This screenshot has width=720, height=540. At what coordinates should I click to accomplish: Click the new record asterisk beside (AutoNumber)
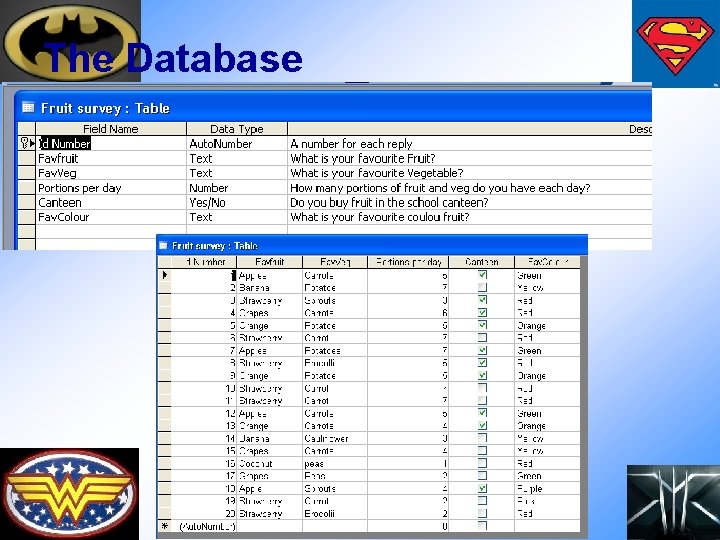165,526
